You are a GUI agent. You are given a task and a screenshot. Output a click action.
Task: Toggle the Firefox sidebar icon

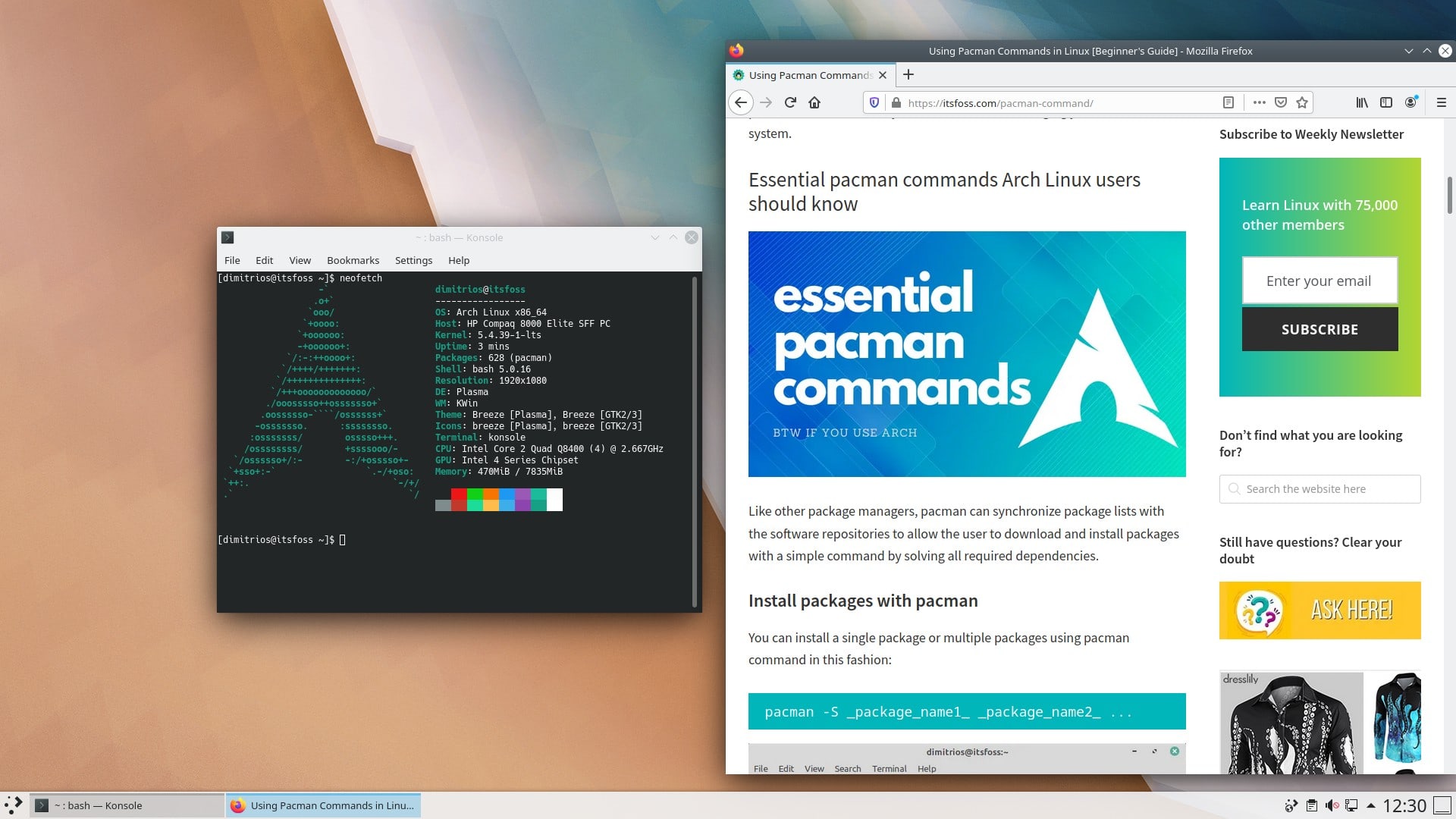[1386, 102]
